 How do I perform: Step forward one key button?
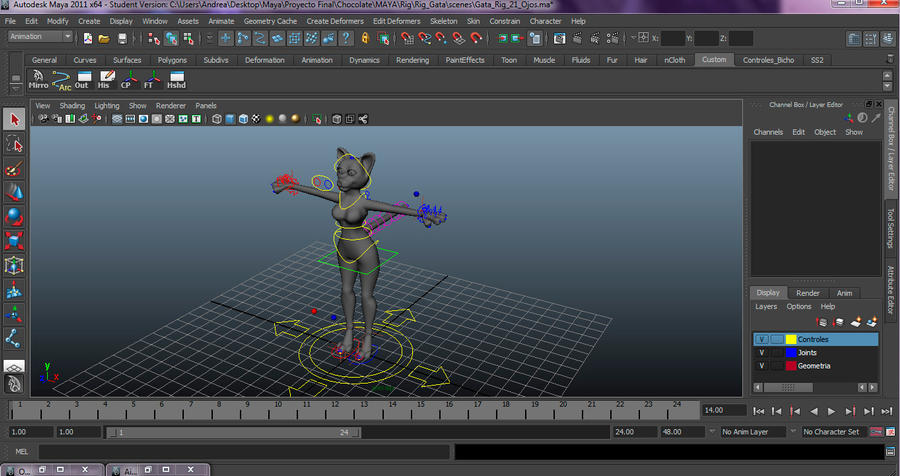[x=850, y=411]
